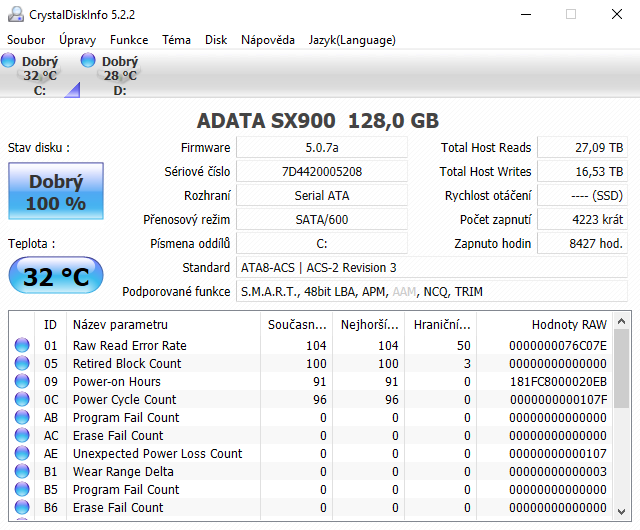Click the SATA/600 transfer mode field
640x530 pixels.
click(x=322, y=220)
